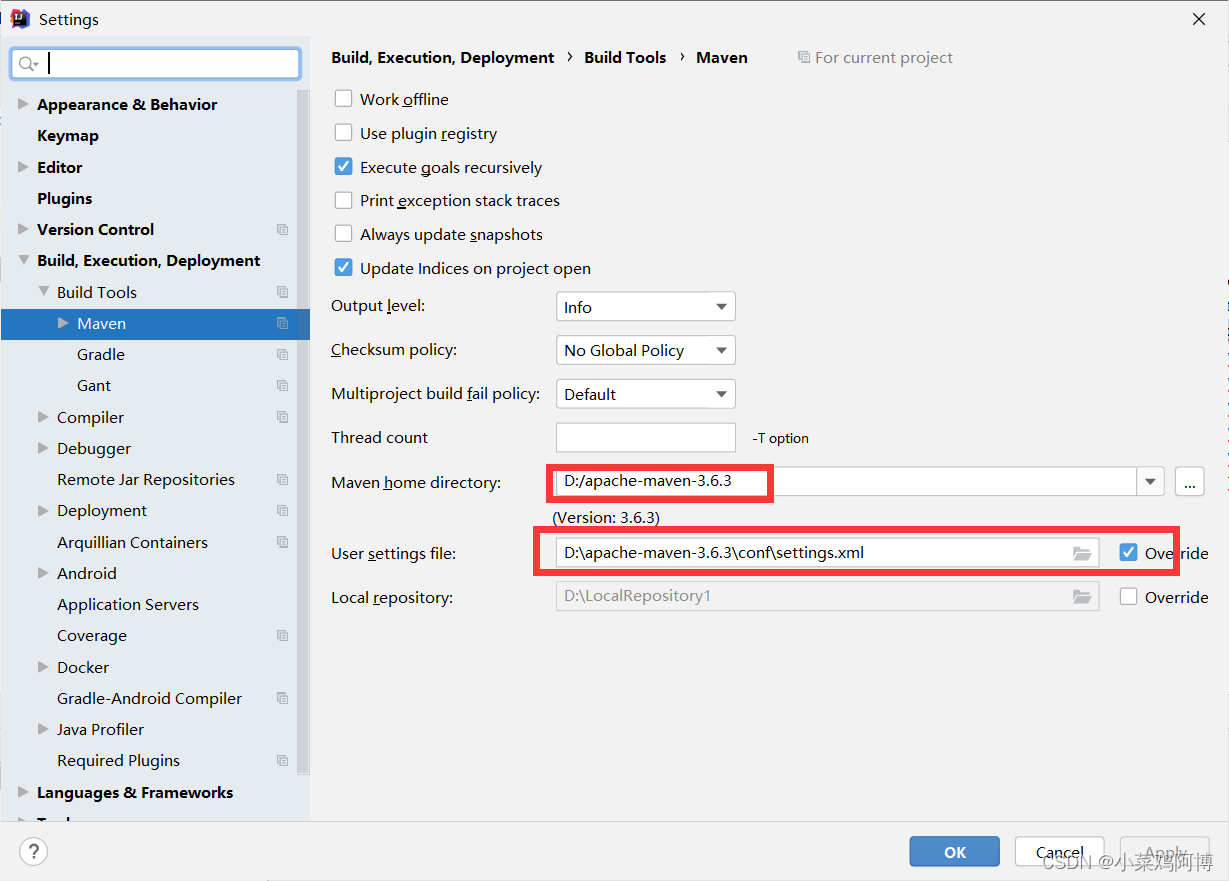Click the '(Version: 3.6.3)' text
This screenshot has width=1229, height=881.
[606, 518]
